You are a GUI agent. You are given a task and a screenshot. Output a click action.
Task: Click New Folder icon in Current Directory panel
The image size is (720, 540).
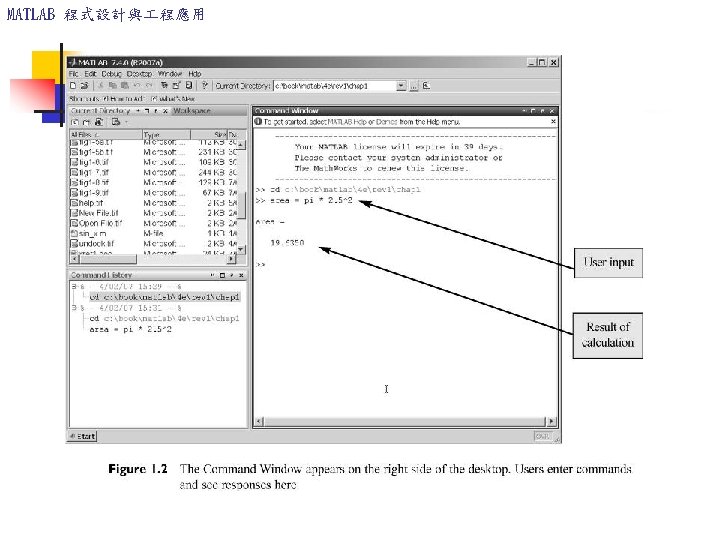tap(87, 122)
